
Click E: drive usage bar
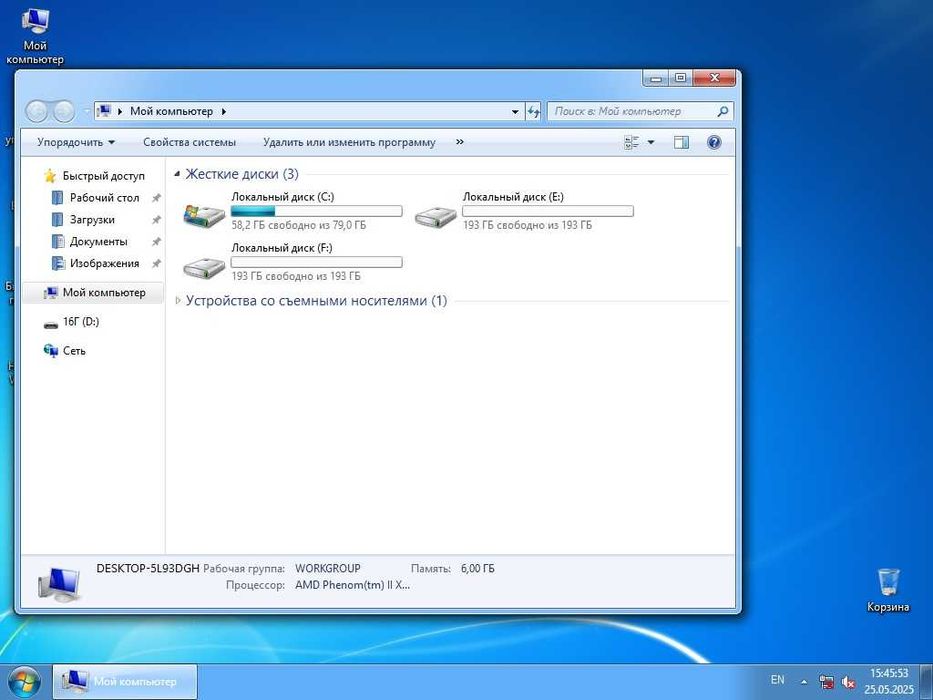click(548, 211)
